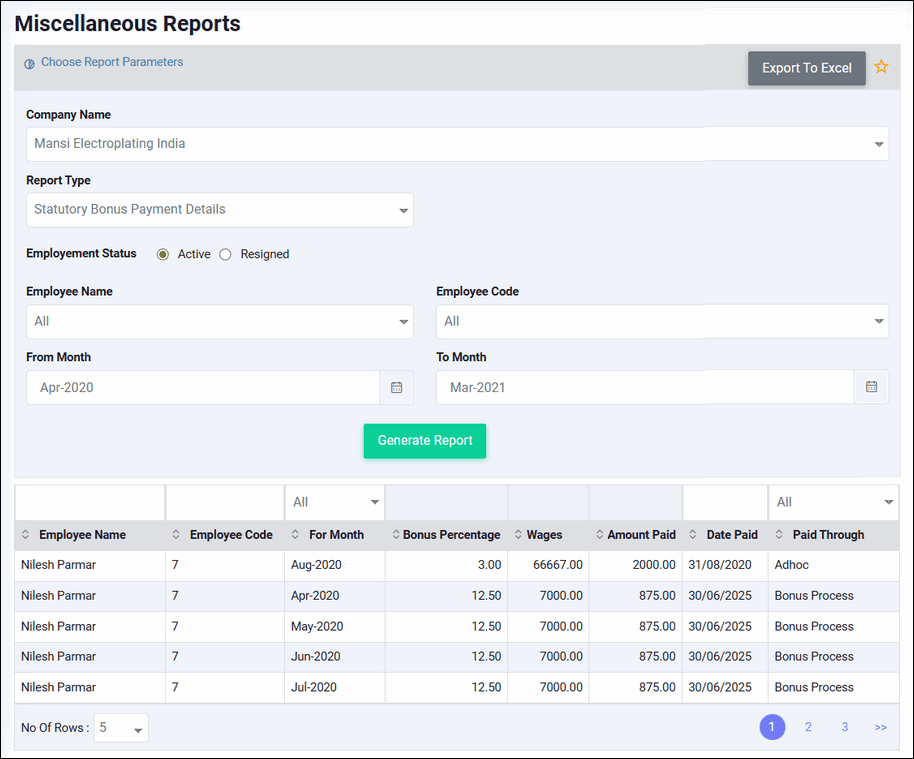914x759 pixels.
Task: Open the Report Type dropdown
Action: click(404, 210)
